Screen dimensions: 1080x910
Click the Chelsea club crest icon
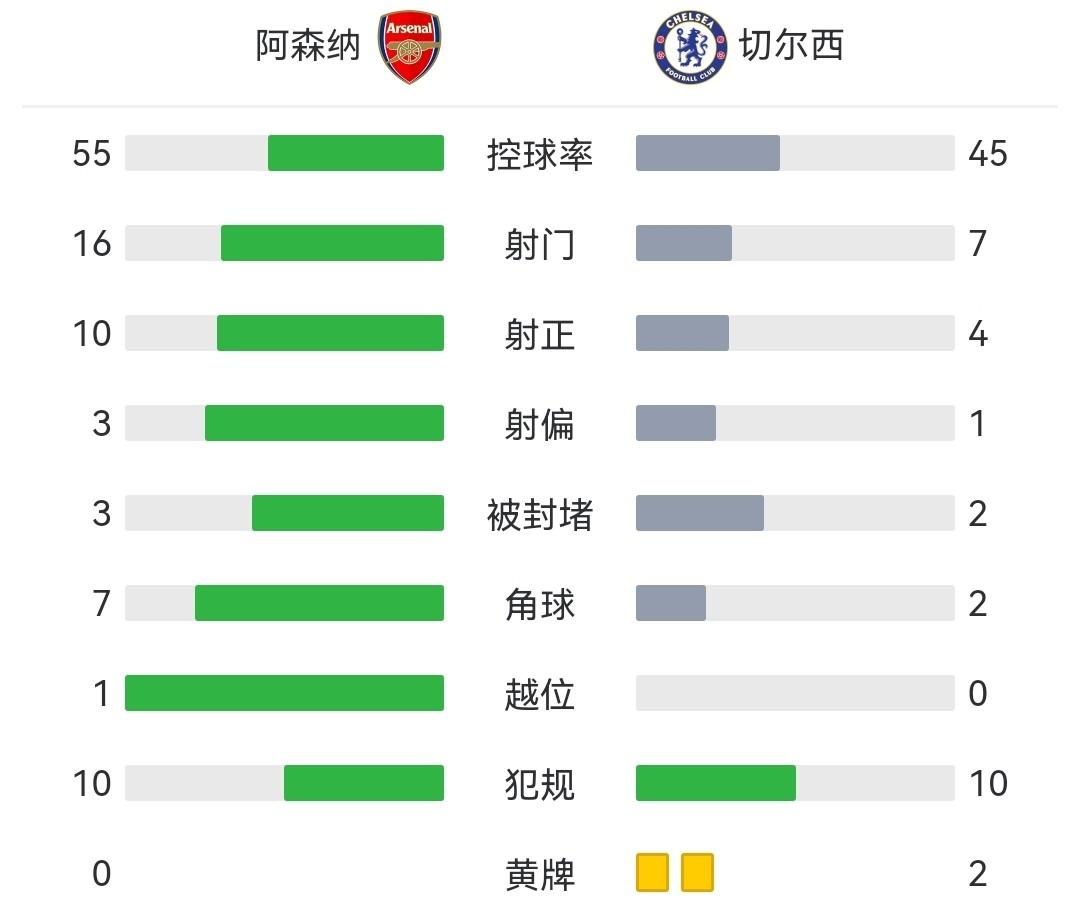point(686,47)
